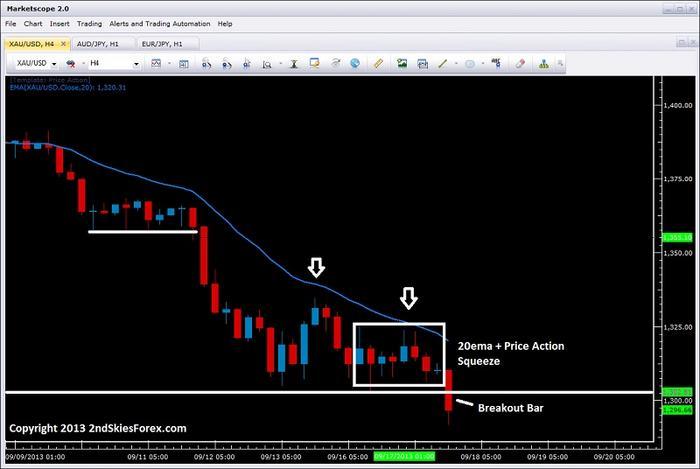Open the Trading menu

tap(89, 24)
